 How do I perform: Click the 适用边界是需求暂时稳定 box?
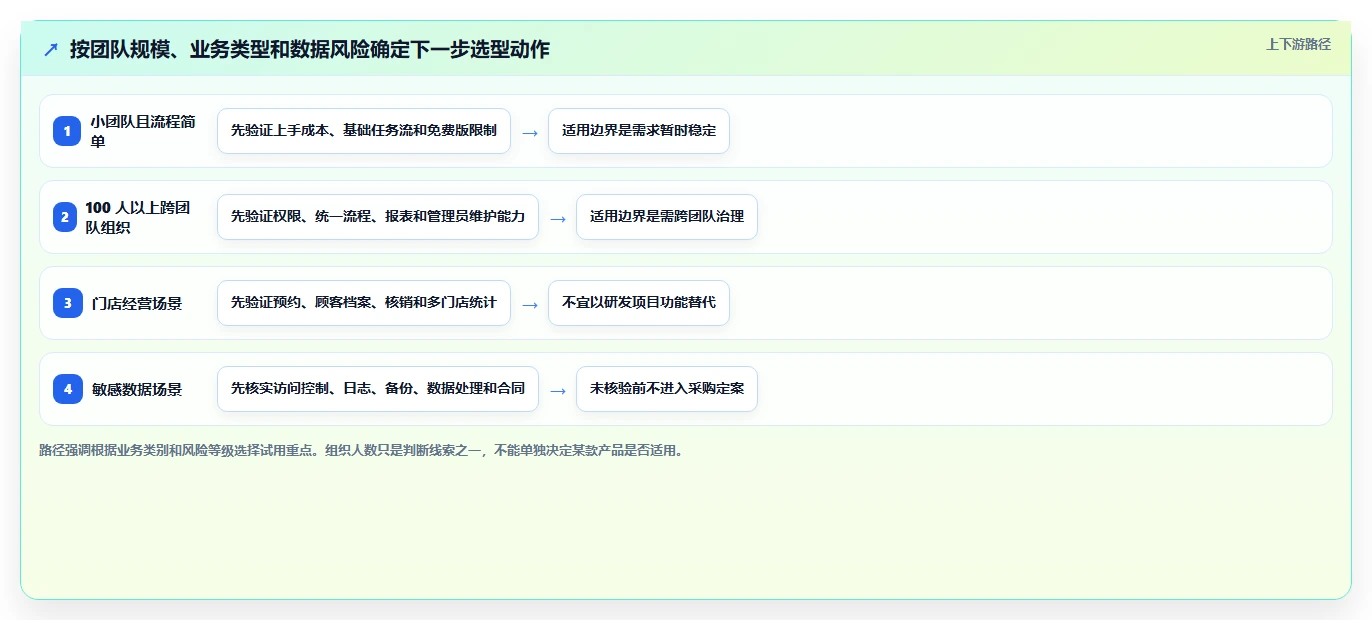point(639,131)
